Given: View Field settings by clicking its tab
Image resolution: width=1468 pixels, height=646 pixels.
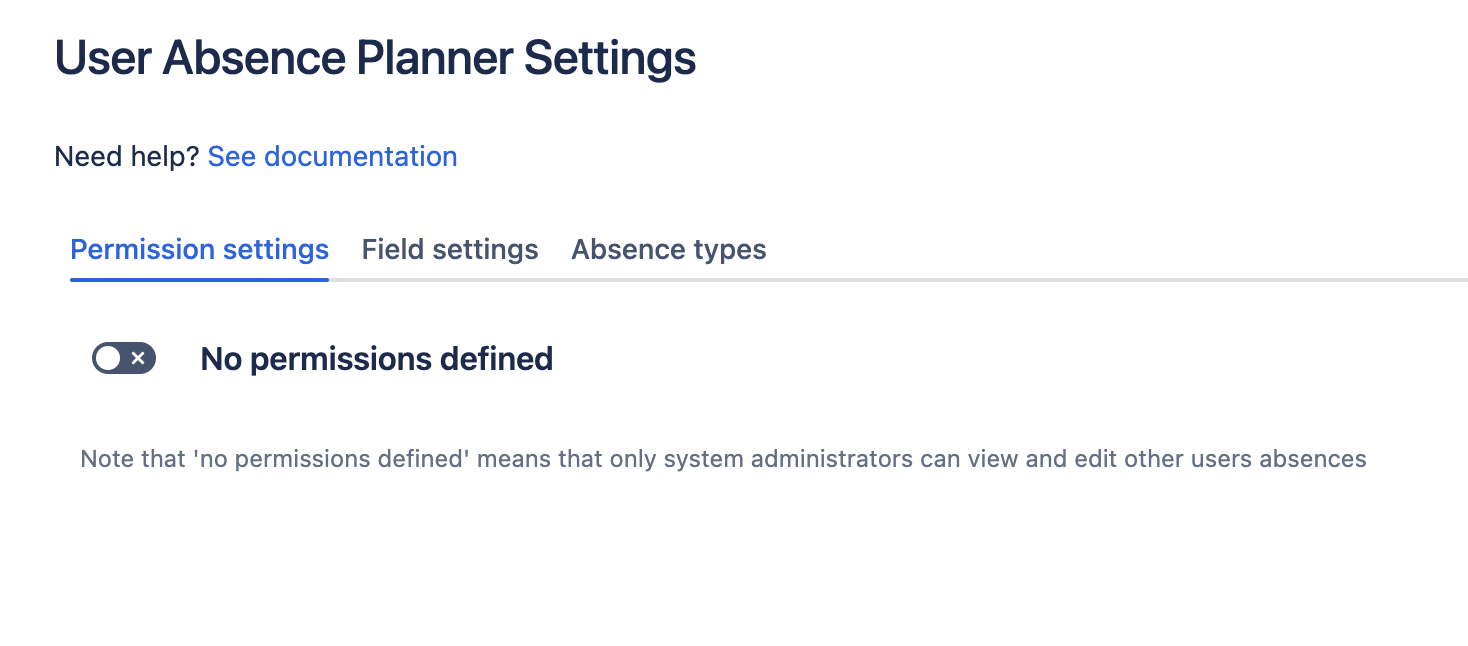Looking at the screenshot, I should point(449,249).
